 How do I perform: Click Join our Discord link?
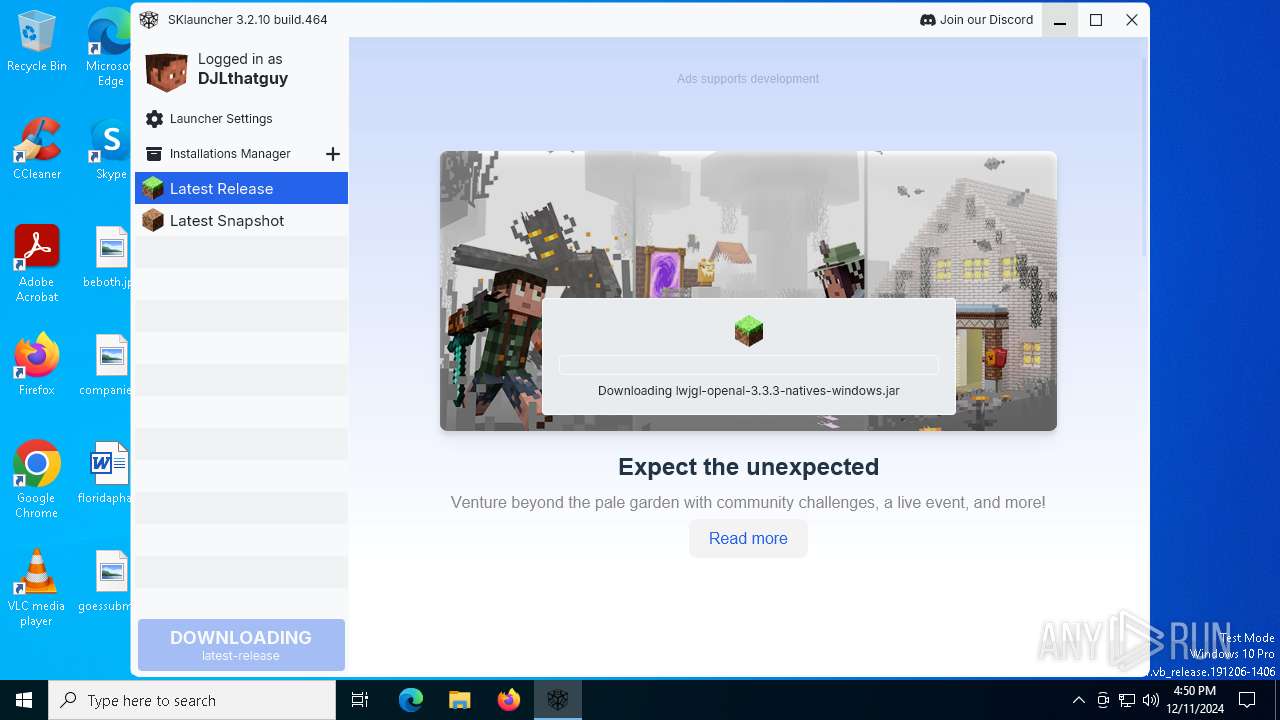tap(976, 20)
